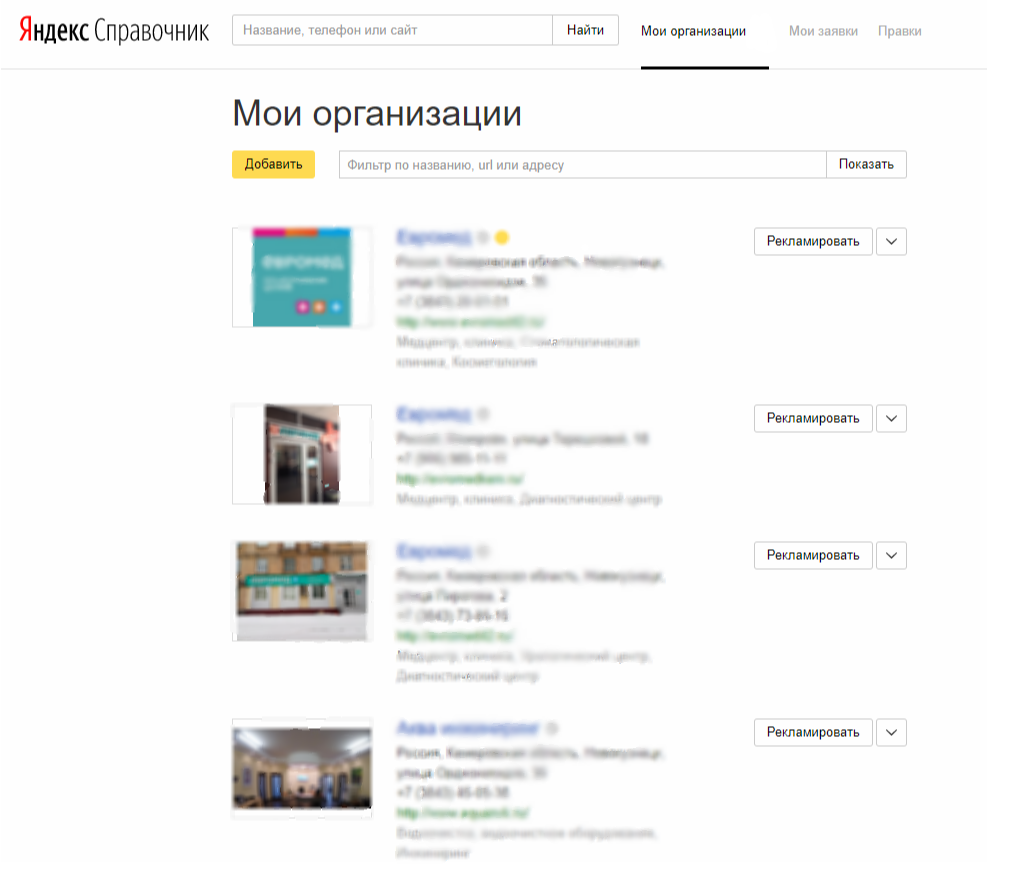Viewport: 1021px width, 870px height.
Task: Open the green website link of second organization
Action: pyautogui.click(x=460, y=479)
